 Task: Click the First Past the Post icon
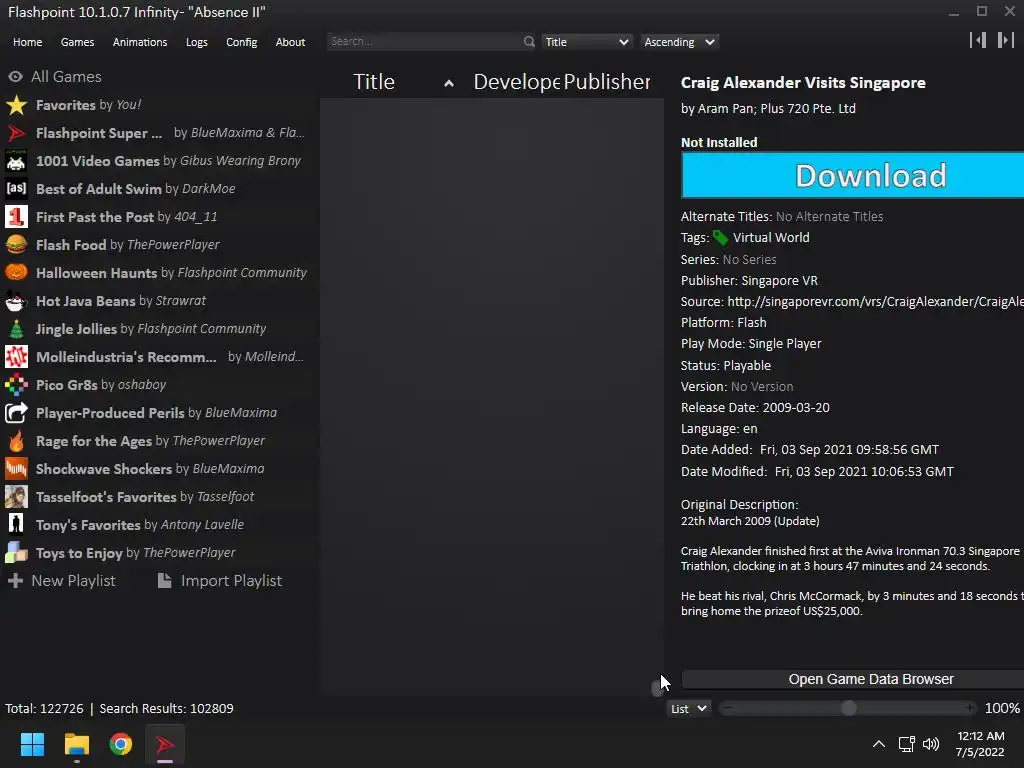[x=16, y=217]
